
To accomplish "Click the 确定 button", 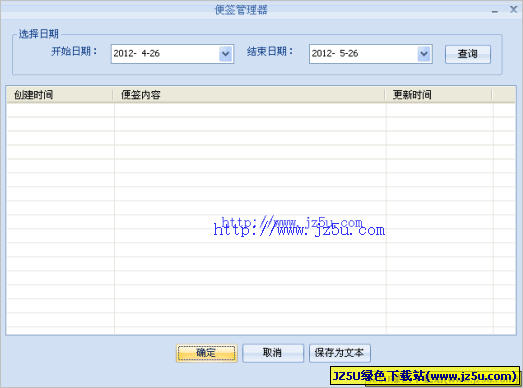I will coord(206,353).
